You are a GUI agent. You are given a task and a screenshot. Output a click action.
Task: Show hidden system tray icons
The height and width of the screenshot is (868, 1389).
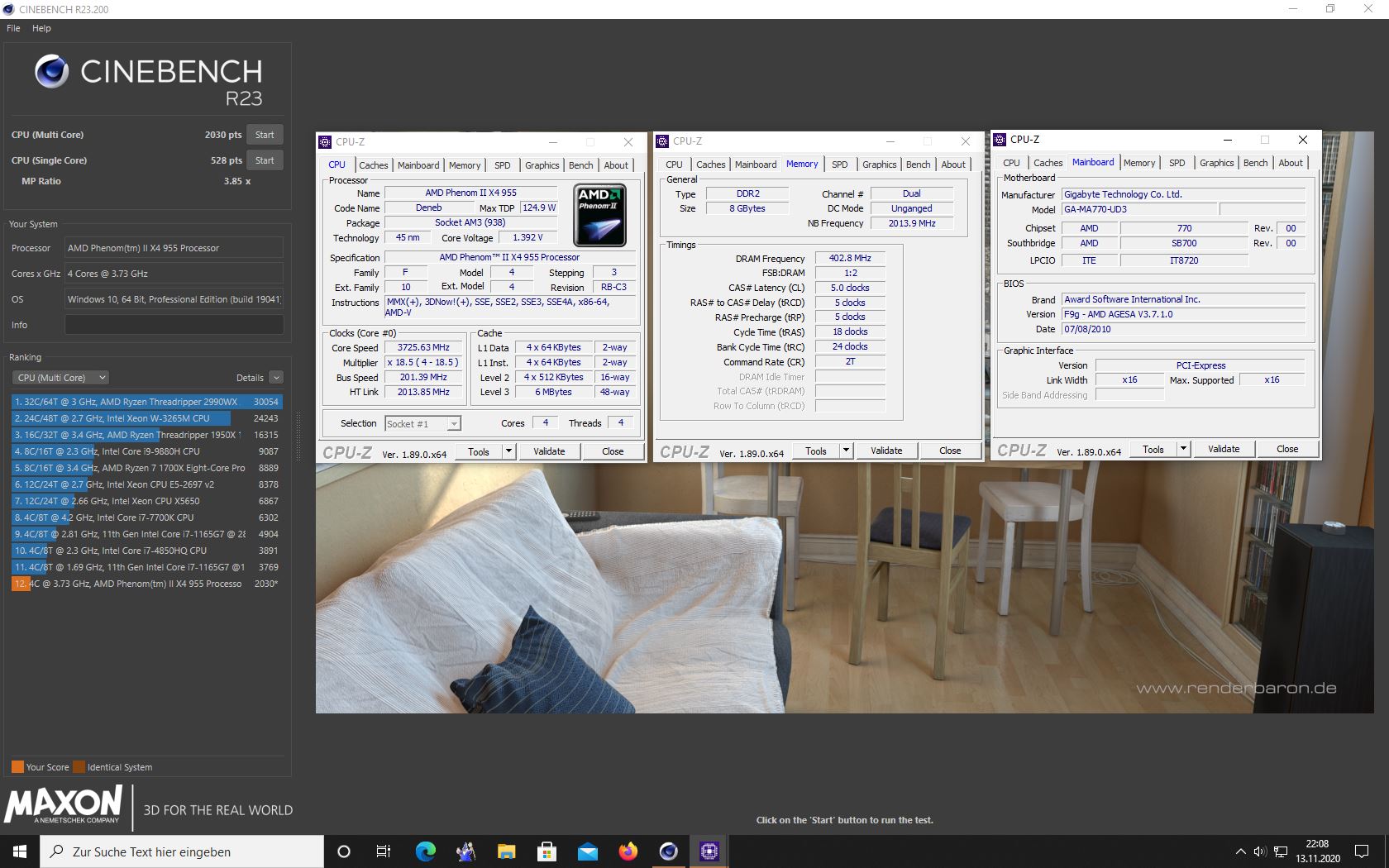click(x=1240, y=851)
